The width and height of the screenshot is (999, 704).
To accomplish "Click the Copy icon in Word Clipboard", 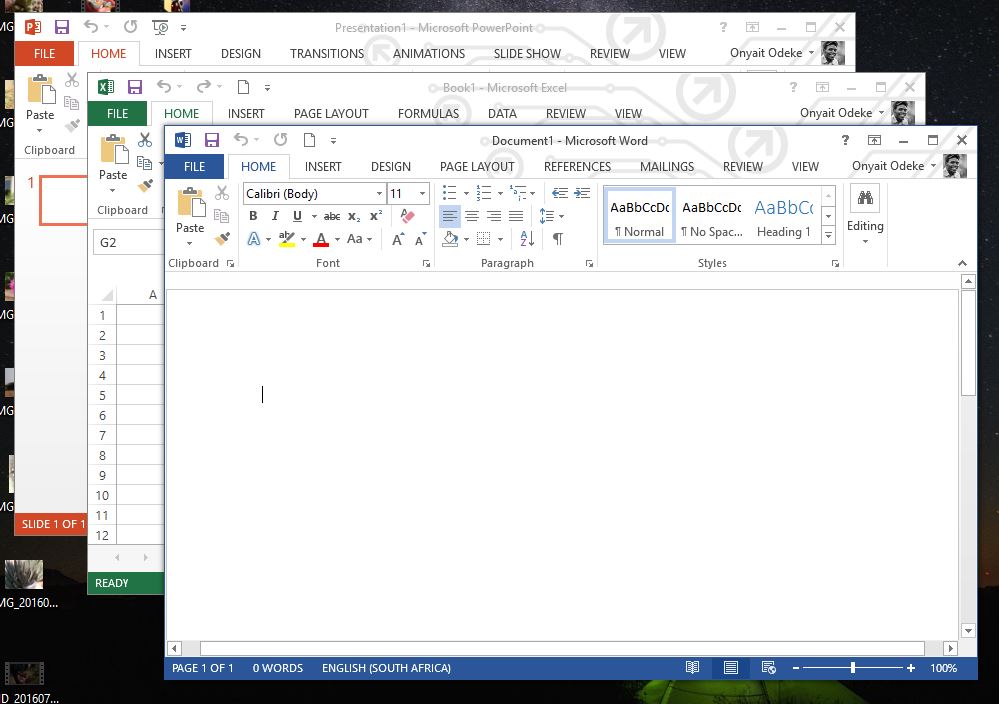I will pyautogui.click(x=222, y=216).
